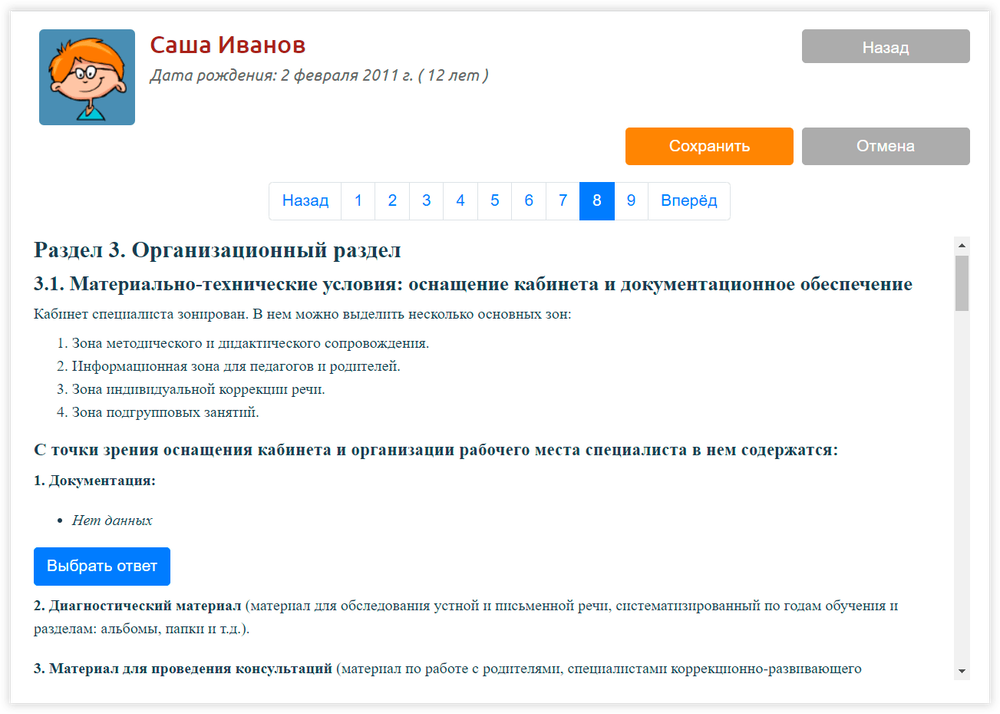Go to page 9 in pagination

pyautogui.click(x=631, y=201)
